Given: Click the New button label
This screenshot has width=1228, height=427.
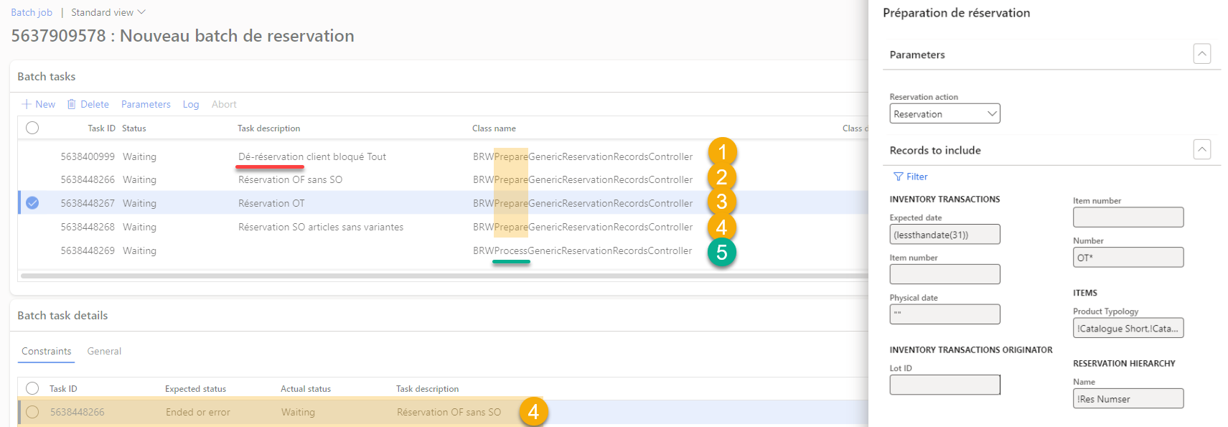Looking at the screenshot, I should tap(45, 104).
